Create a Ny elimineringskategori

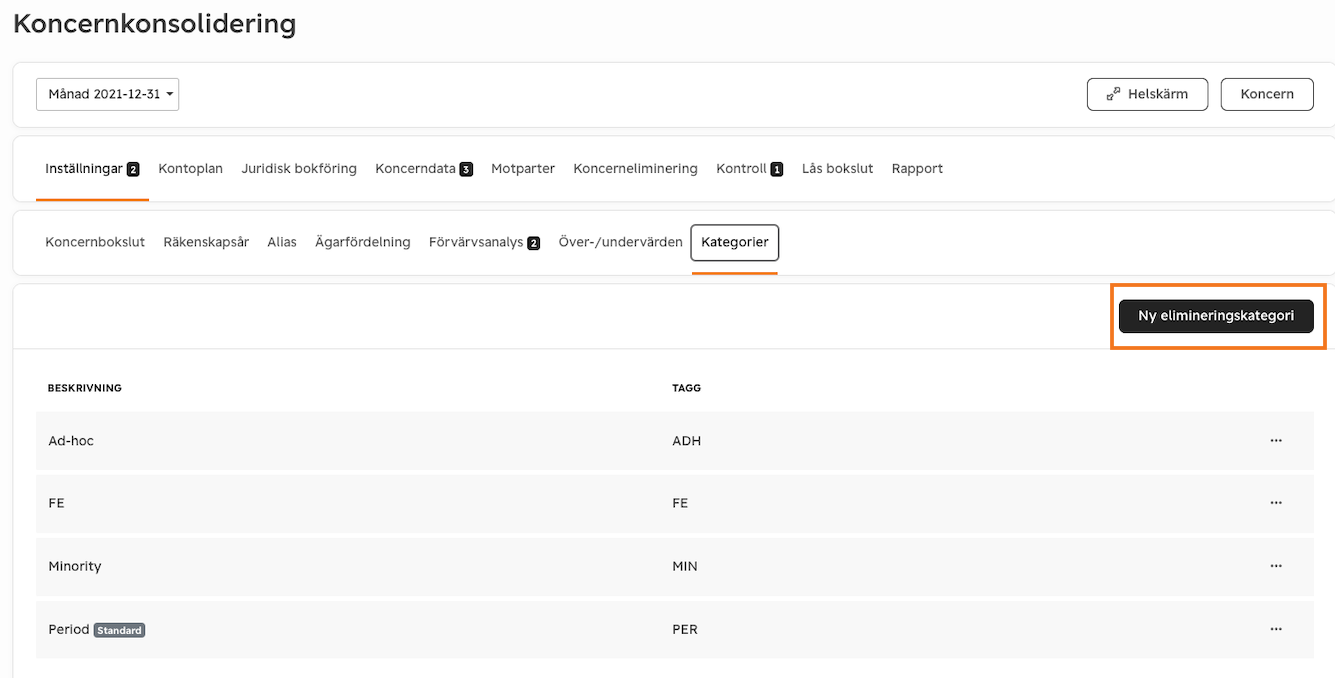click(1216, 316)
